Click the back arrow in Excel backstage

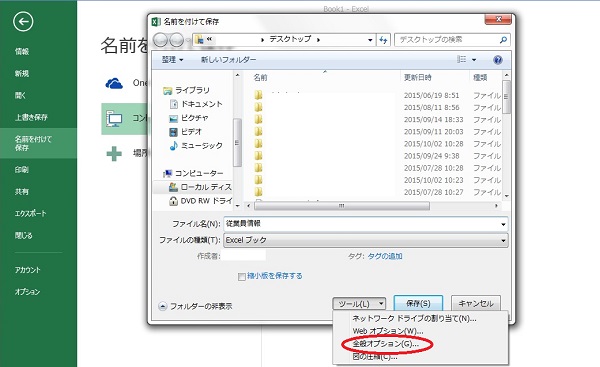click(23, 22)
